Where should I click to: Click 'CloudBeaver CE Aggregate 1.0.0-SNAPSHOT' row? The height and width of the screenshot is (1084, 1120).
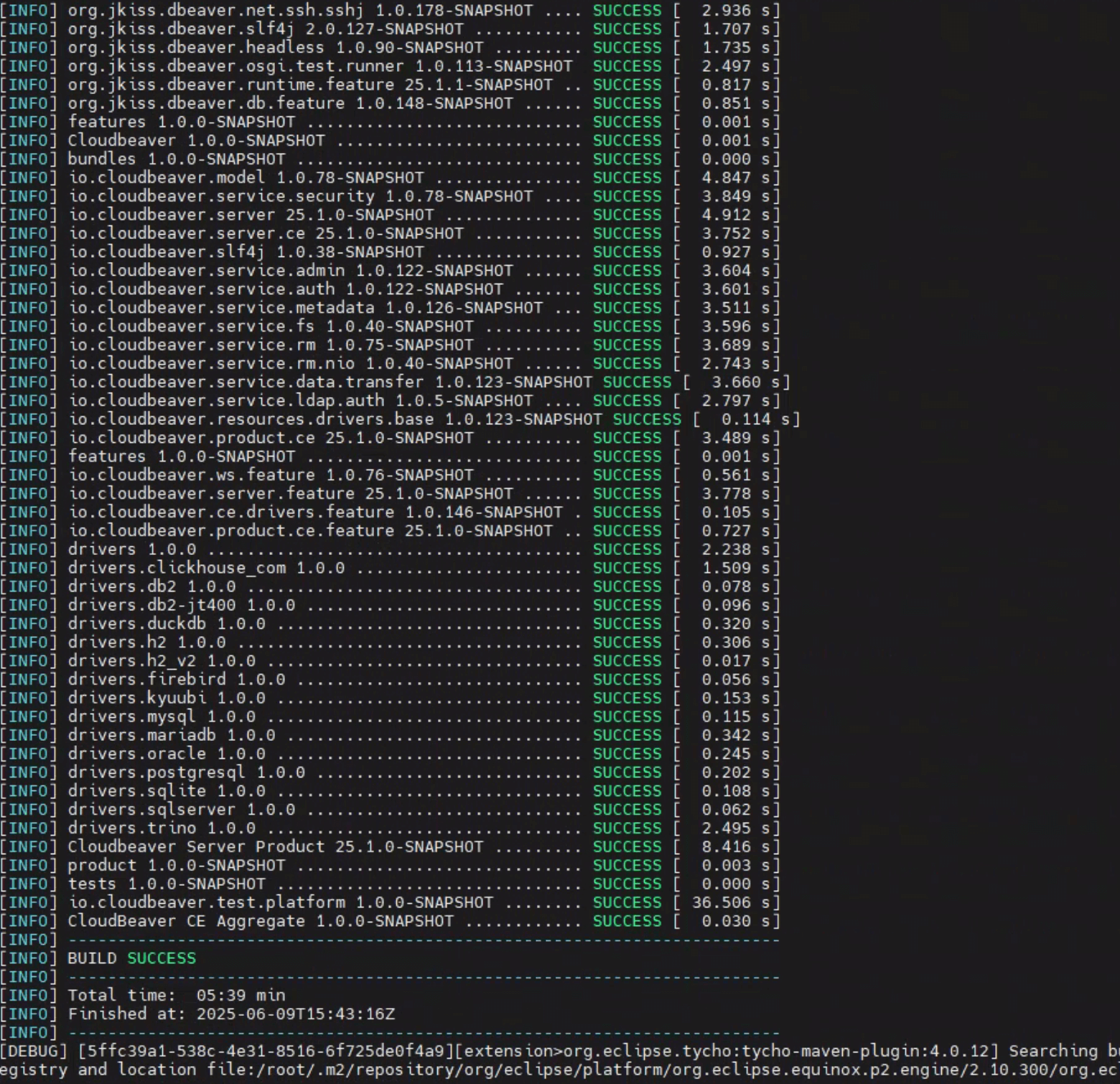pyautogui.click(x=390, y=921)
